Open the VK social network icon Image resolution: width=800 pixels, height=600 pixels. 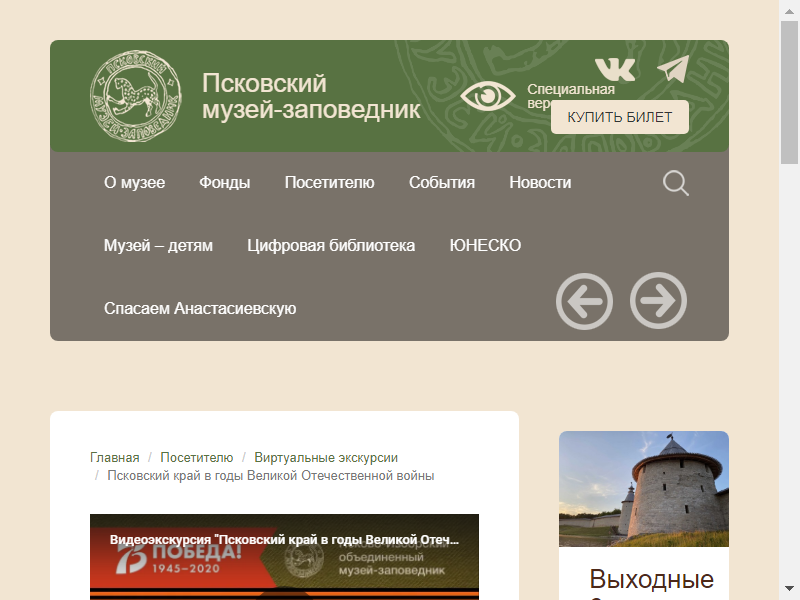[x=615, y=69]
